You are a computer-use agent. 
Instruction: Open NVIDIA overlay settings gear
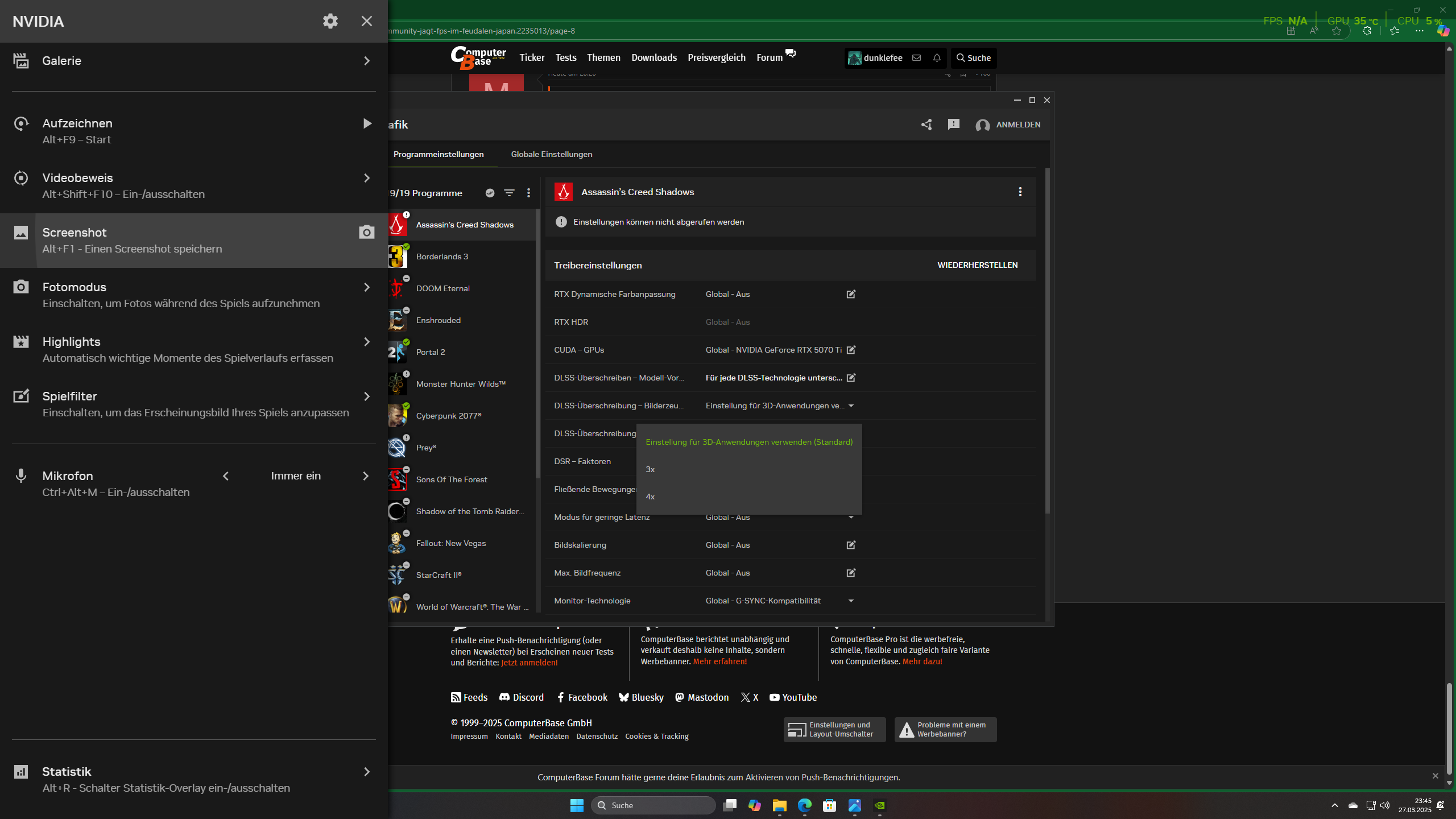(330, 21)
